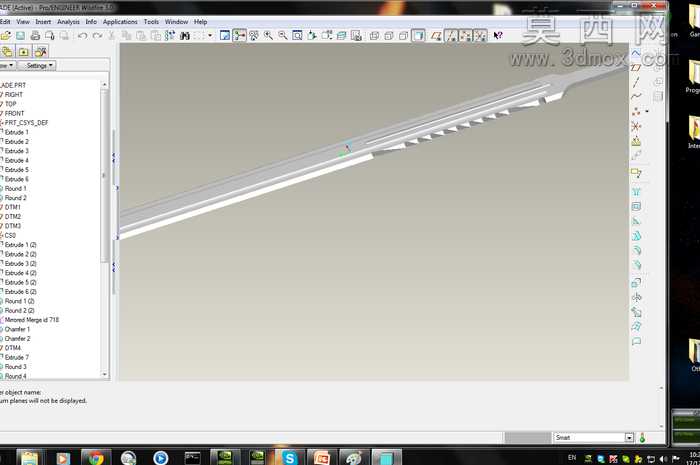Open the Find tool with binoculars icon
The image size is (700, 465).
[x=184, y=36]
